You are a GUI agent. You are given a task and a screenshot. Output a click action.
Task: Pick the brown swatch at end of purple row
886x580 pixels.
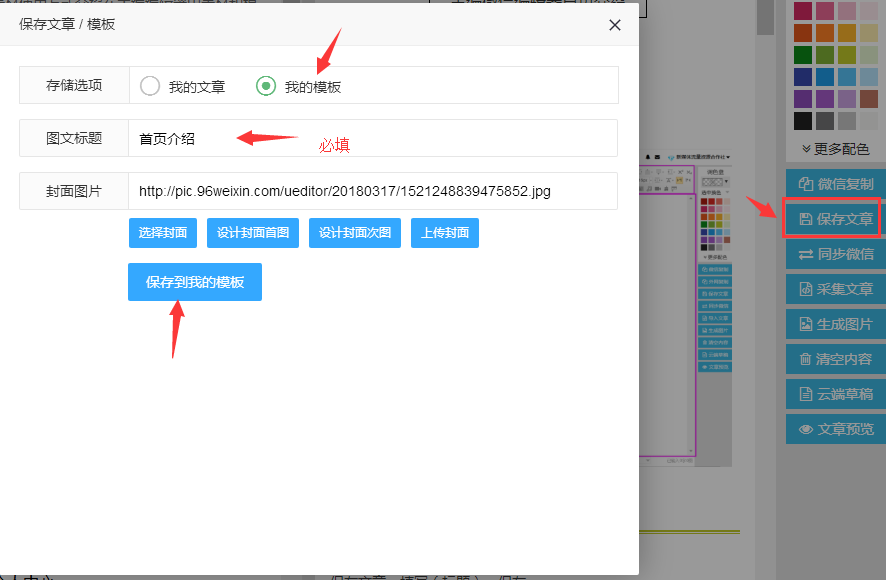pos(868,99)
